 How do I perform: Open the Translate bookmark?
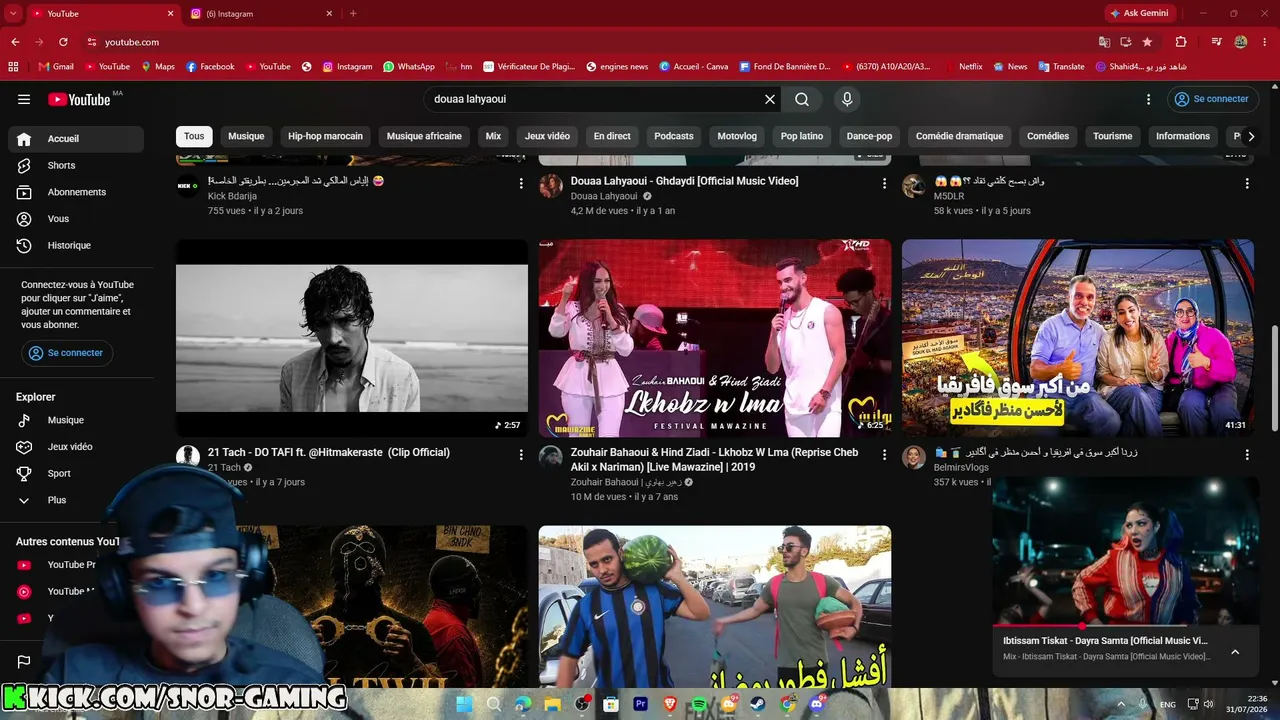1061,67
